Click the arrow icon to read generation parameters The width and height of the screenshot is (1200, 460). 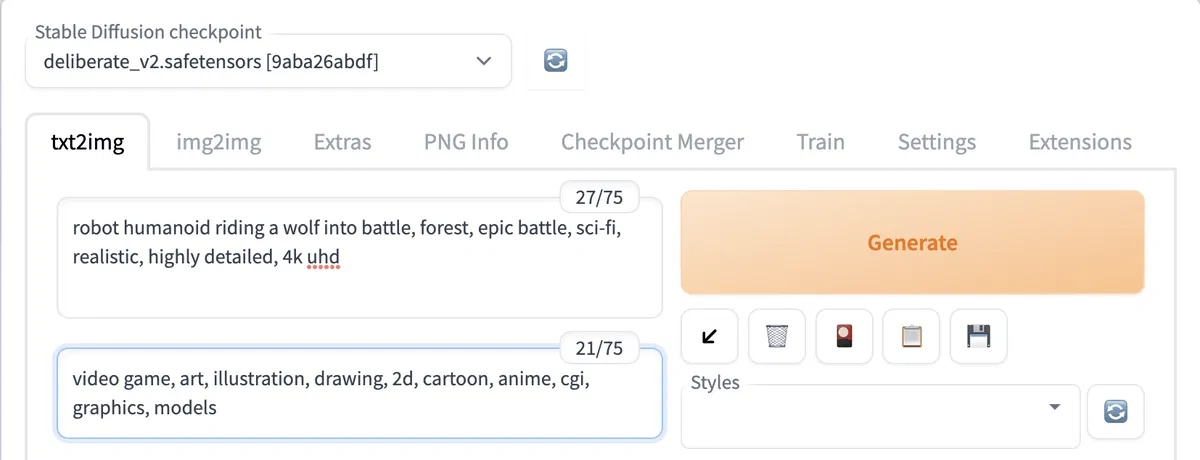(x=709, y=336)
